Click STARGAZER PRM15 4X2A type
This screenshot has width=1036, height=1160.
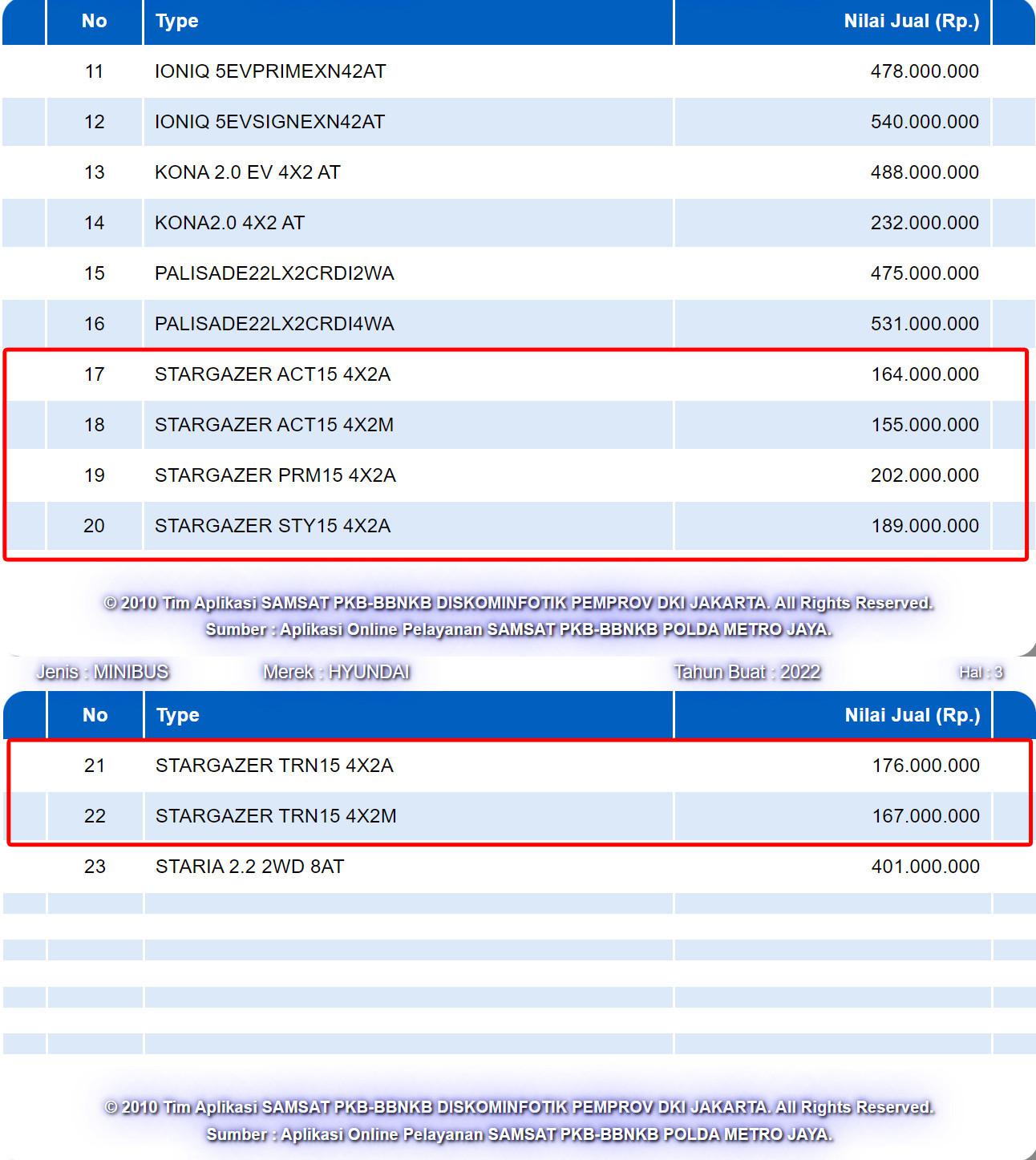click(275, 475)
